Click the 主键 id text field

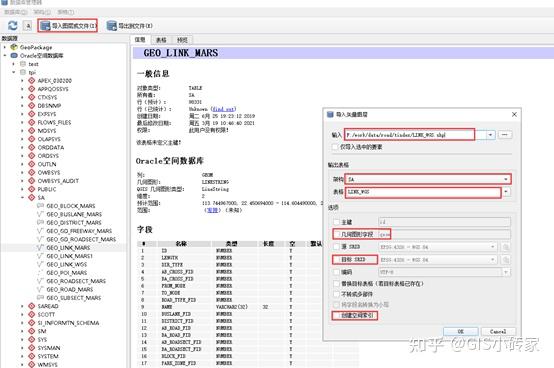coord(444,222)
